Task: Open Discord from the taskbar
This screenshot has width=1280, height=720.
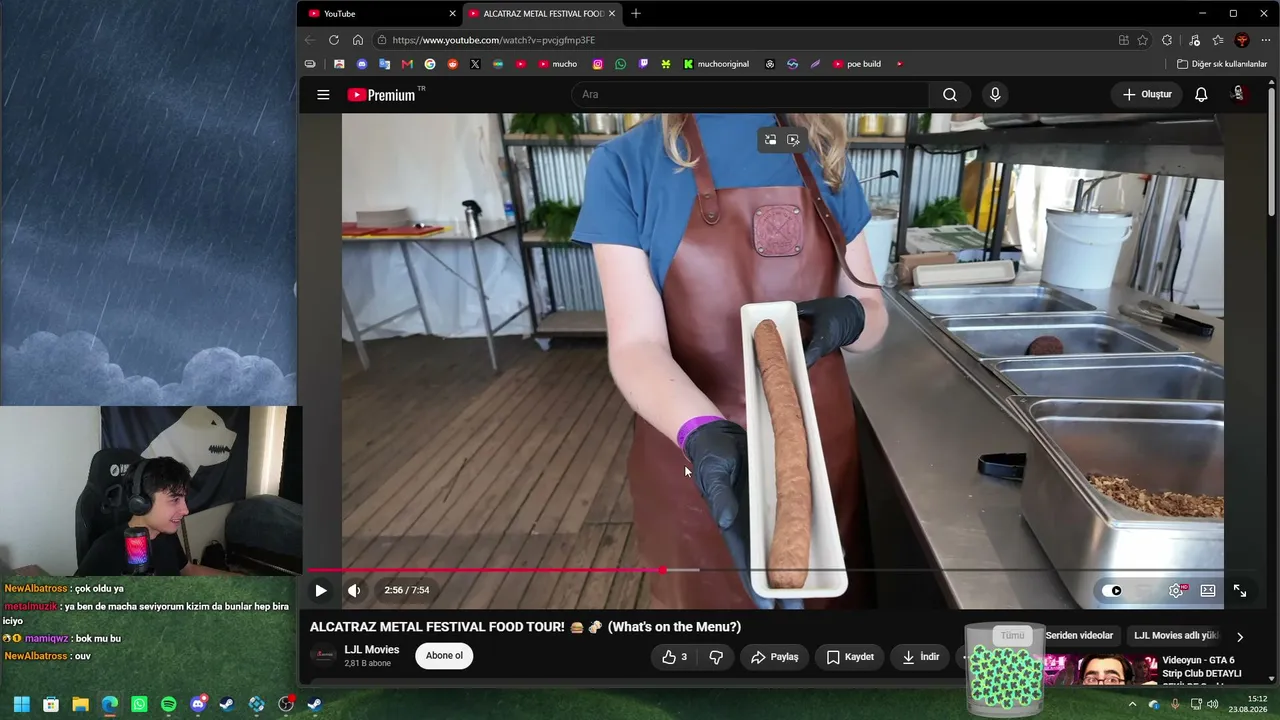Action: (x=198, y=704)
